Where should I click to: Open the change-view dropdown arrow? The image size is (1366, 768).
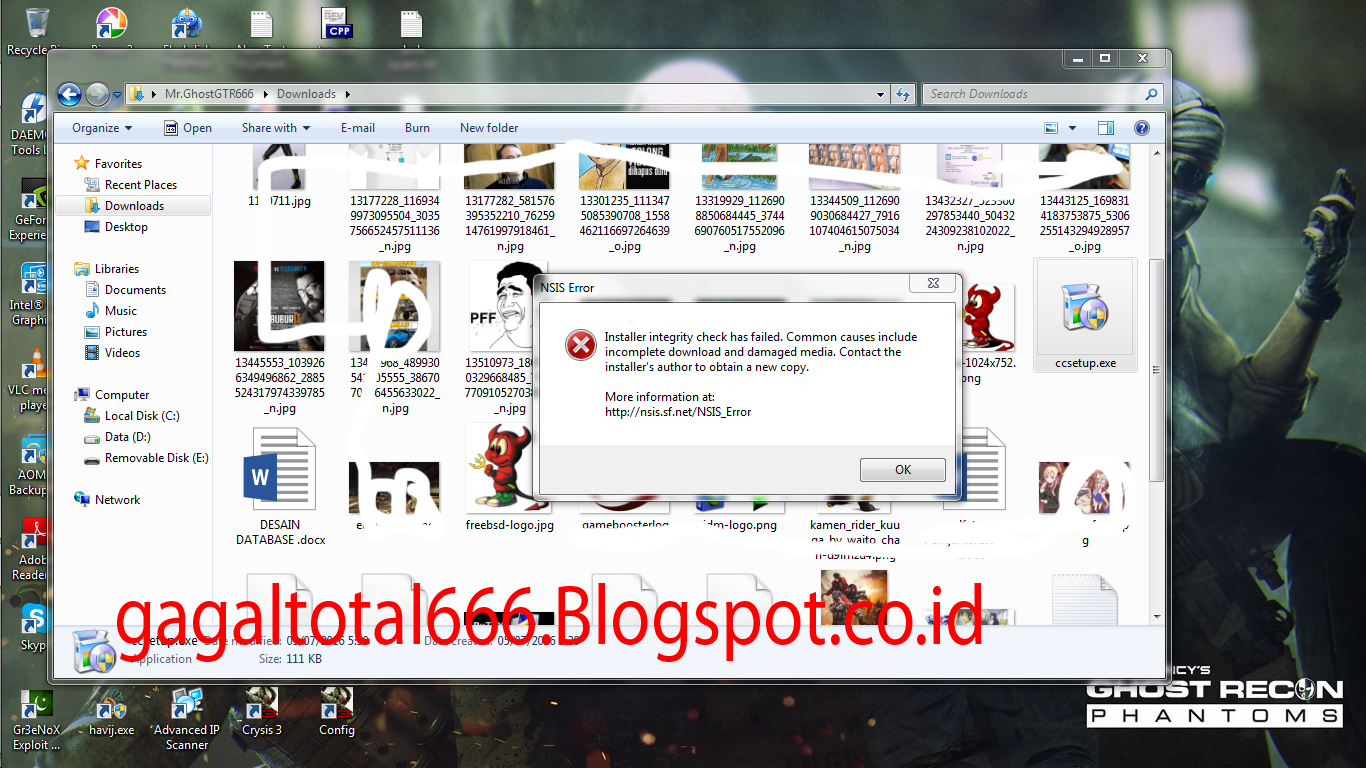coord(1072,128)
